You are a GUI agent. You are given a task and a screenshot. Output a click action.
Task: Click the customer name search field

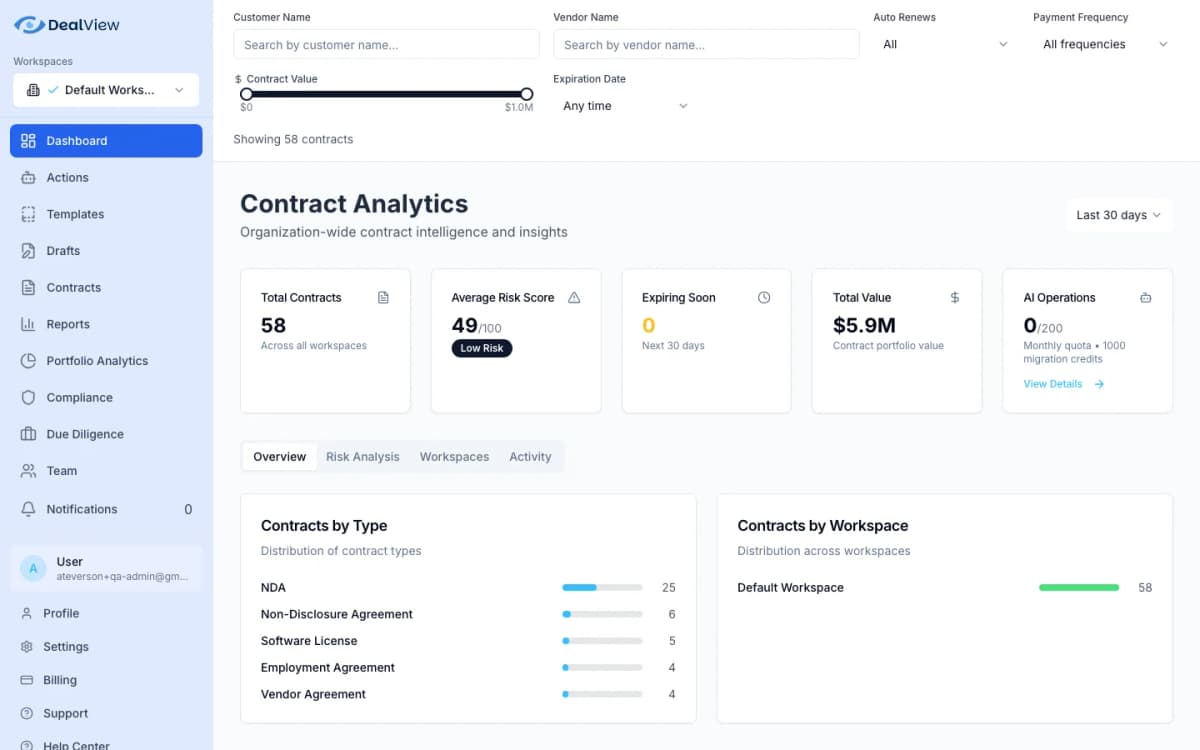tap(386, 44)
